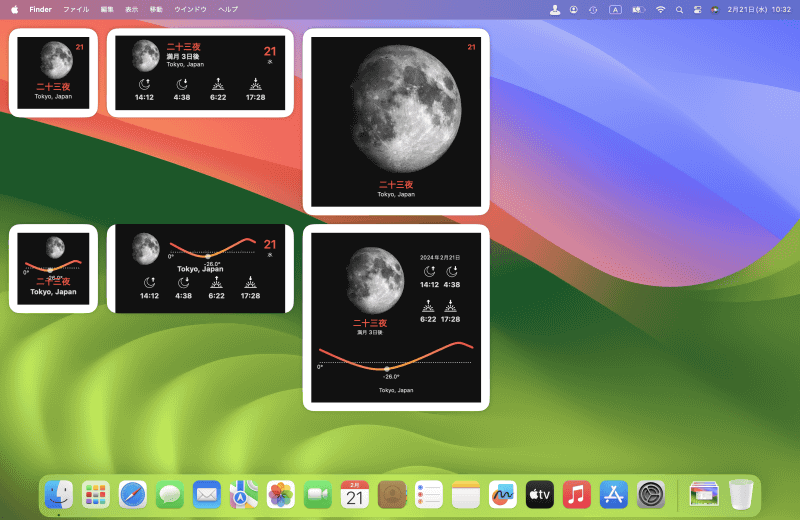The image size is (800, 520).
Task: Open the Calendar app in the Dock
Action: click(x=355, y=494)
